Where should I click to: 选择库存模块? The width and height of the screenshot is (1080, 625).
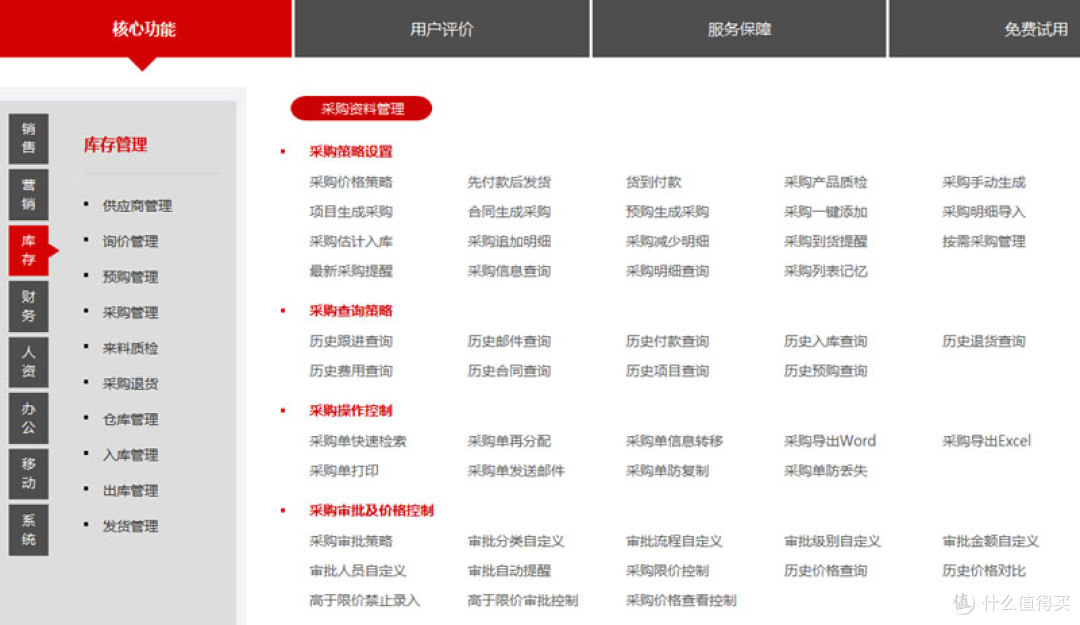point(27,251)
